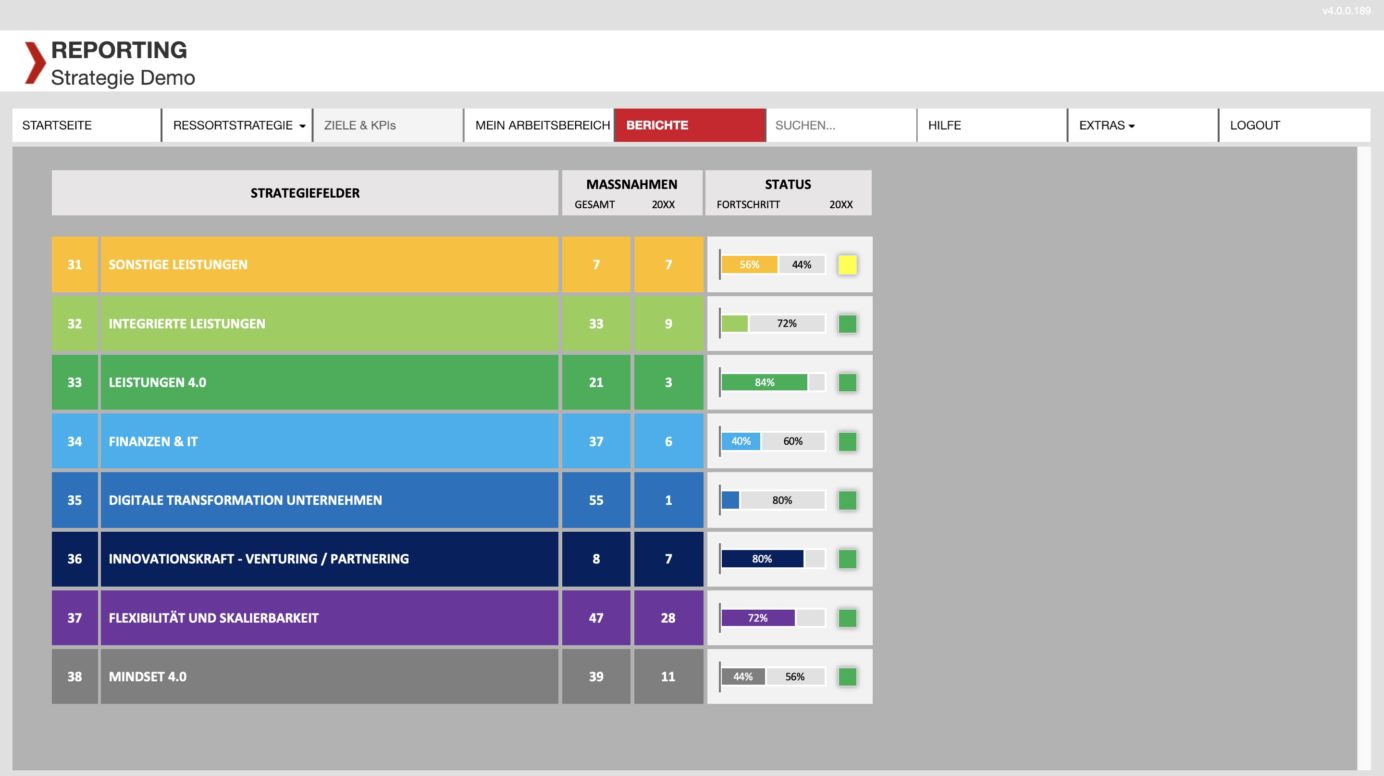The height and width of the screenshot is (776, 1384).
Task: Select the status indicator for Innovationskraft - Venturing
Action: tap(846, 559)
